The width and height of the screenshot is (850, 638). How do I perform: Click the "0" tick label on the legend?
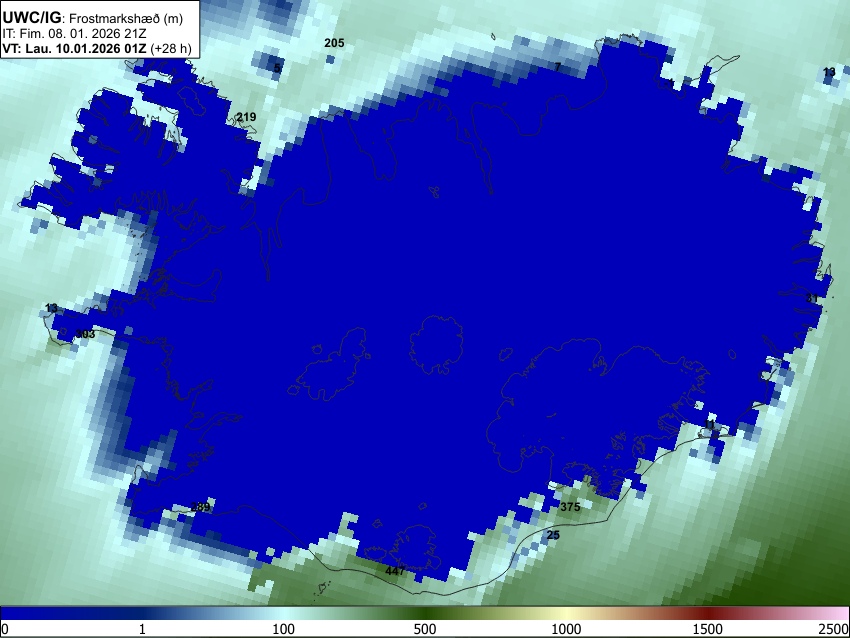pos(5,629)
